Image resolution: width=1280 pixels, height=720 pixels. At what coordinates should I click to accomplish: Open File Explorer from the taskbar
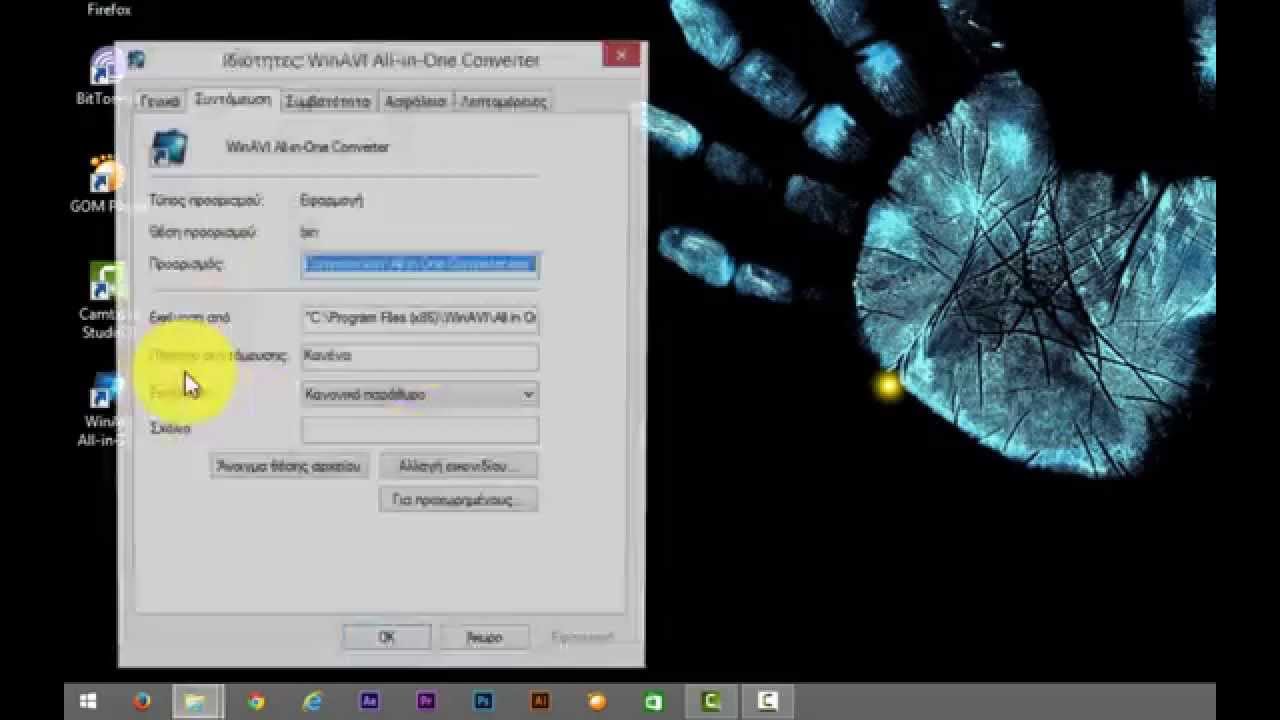coord(197,702)
